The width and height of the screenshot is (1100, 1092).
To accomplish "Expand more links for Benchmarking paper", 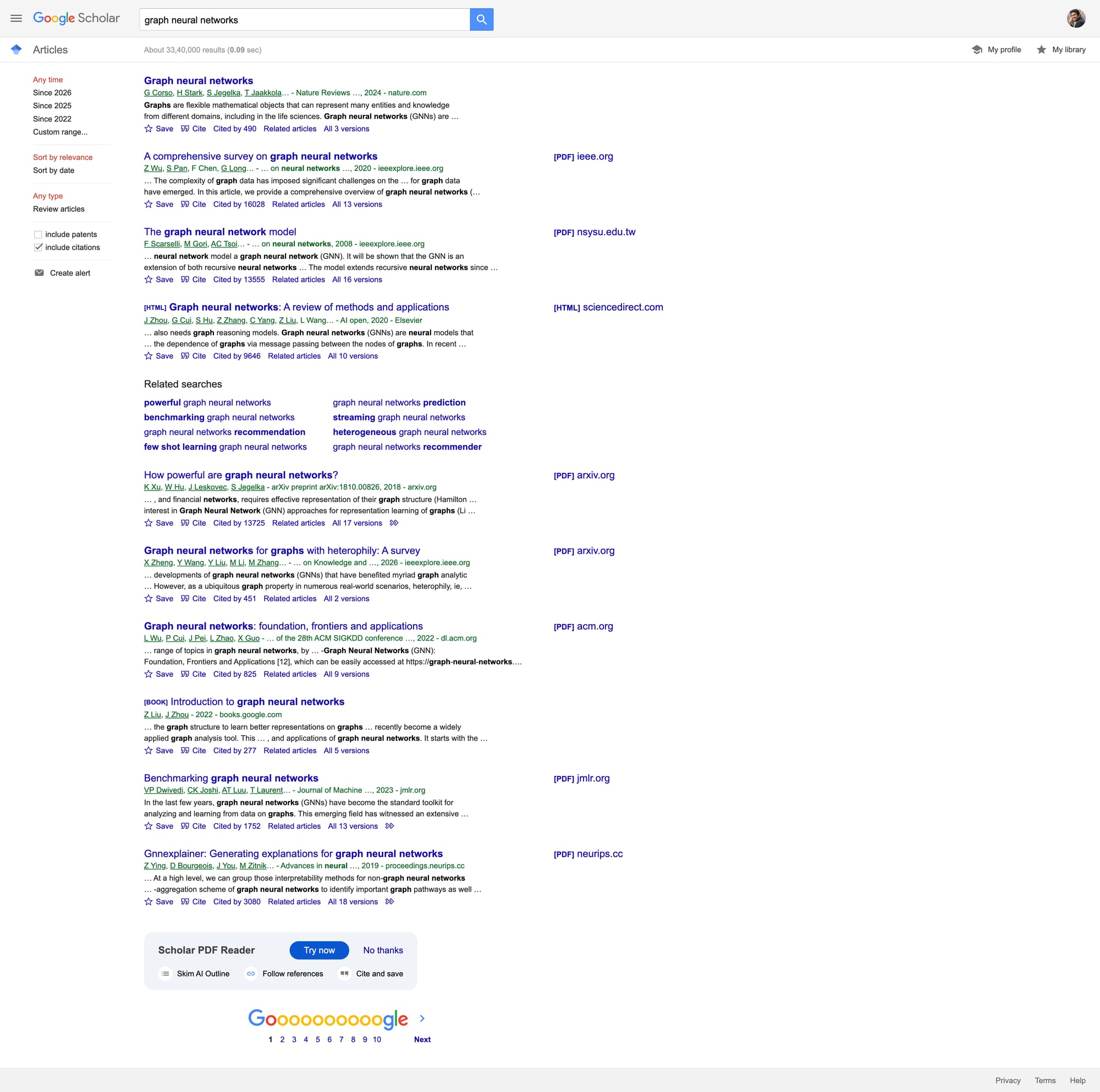I will pyautogui.click(x=389, y=826).
